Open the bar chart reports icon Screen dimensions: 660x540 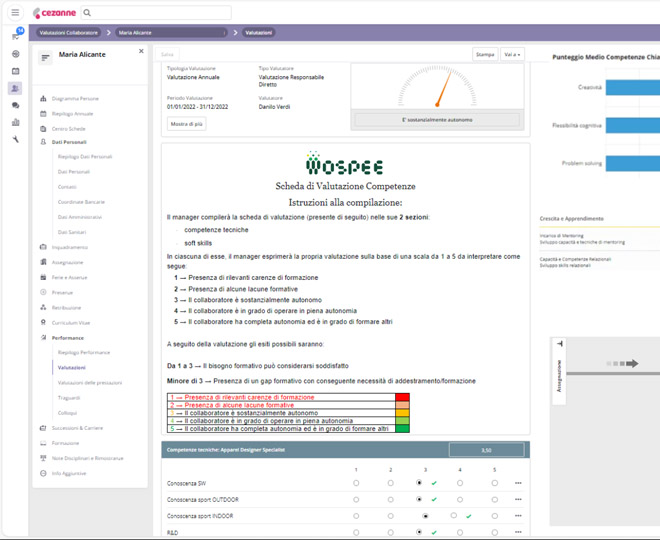point(16,122)
